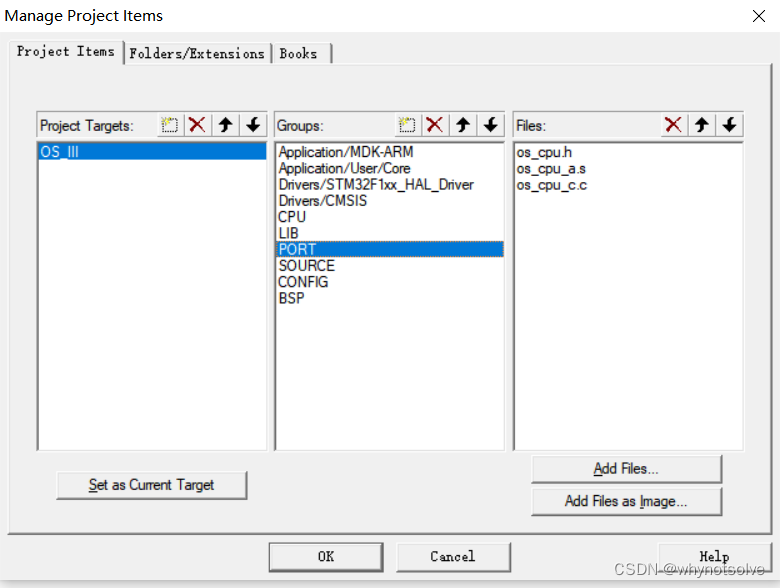Delete the selected project target
This screenshot has height=588, width=780.
tap(197, 124)
